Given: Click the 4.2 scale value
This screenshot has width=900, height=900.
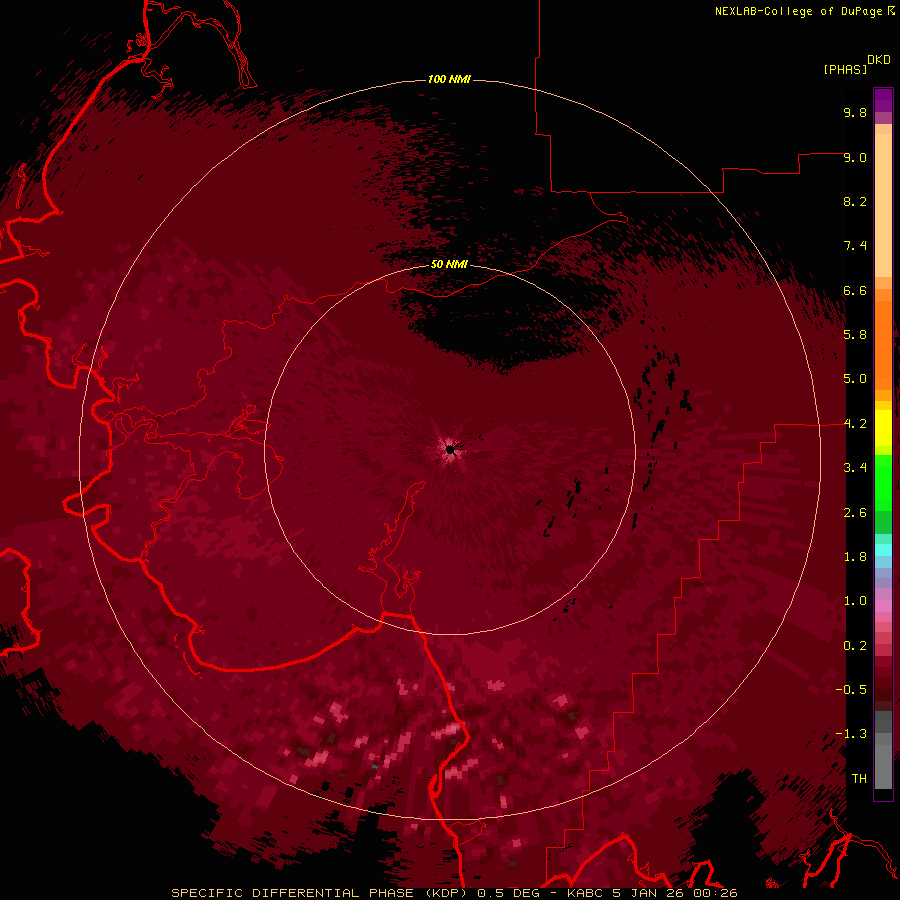Looking at the screenshot, I should click(x=855, y=424).
